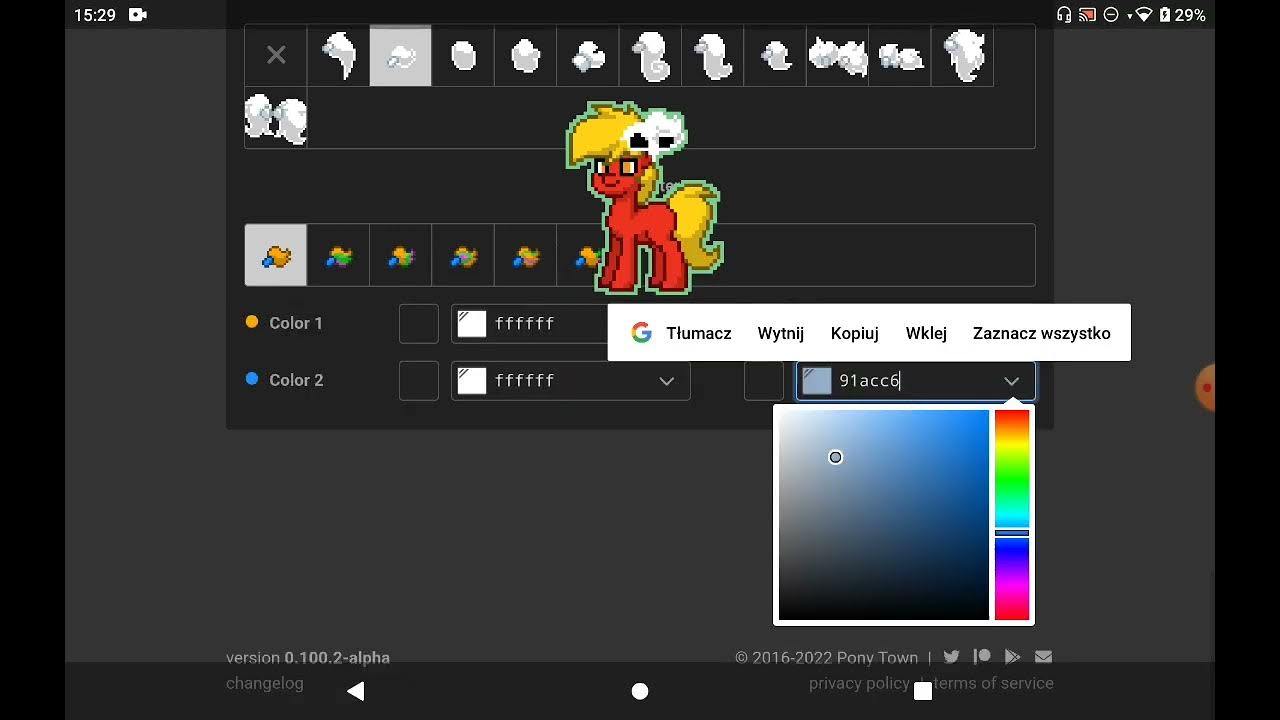Click the 91acc6 blue-gray color swatch

(817, 381)
